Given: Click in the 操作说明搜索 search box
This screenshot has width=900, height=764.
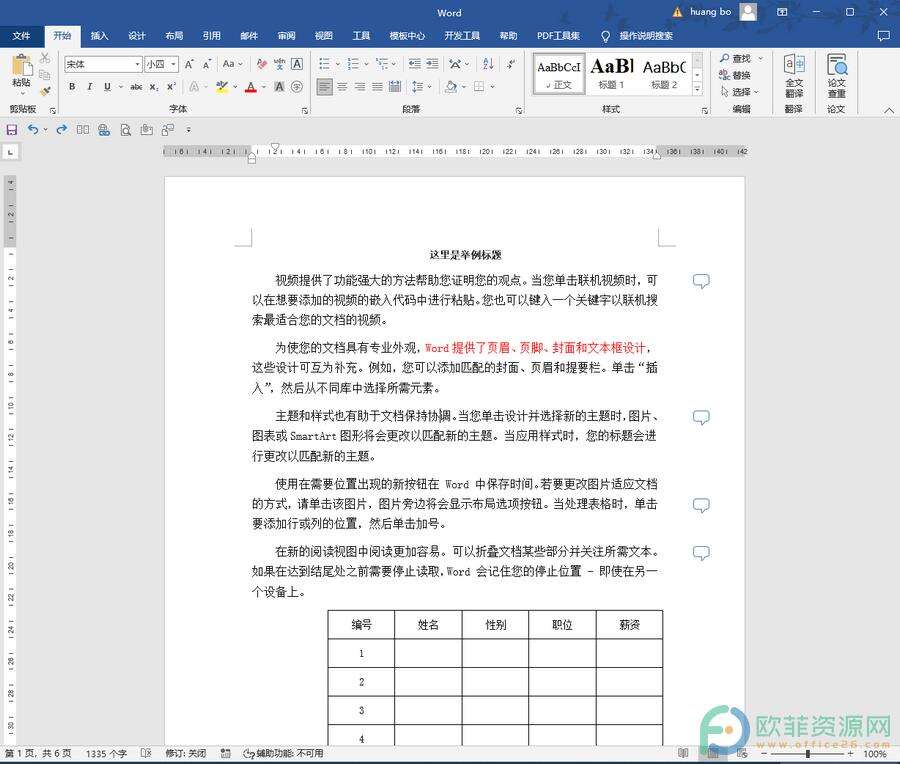Looking at the screenshot, I should [x=646, y=36].
